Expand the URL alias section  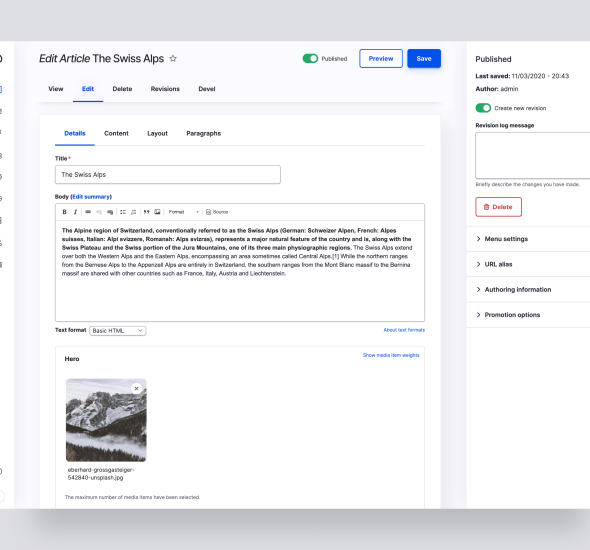point(528,264)
